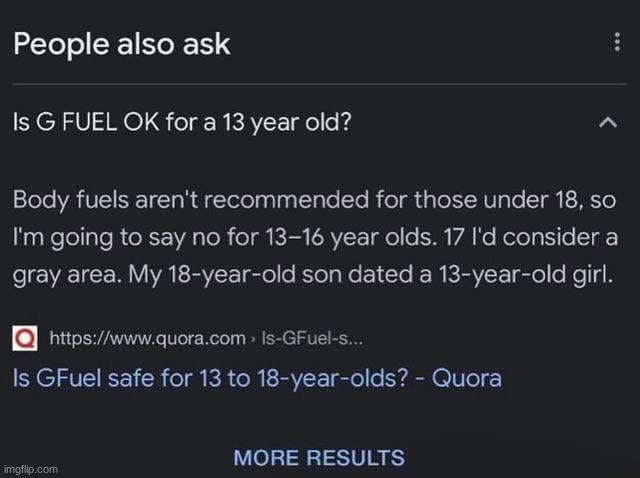Open 'Is GFuel safe for 13 to 18-year-olds?' link
Image resolution: width=640 pixels, height=478 pixels.
pos(258,378)
